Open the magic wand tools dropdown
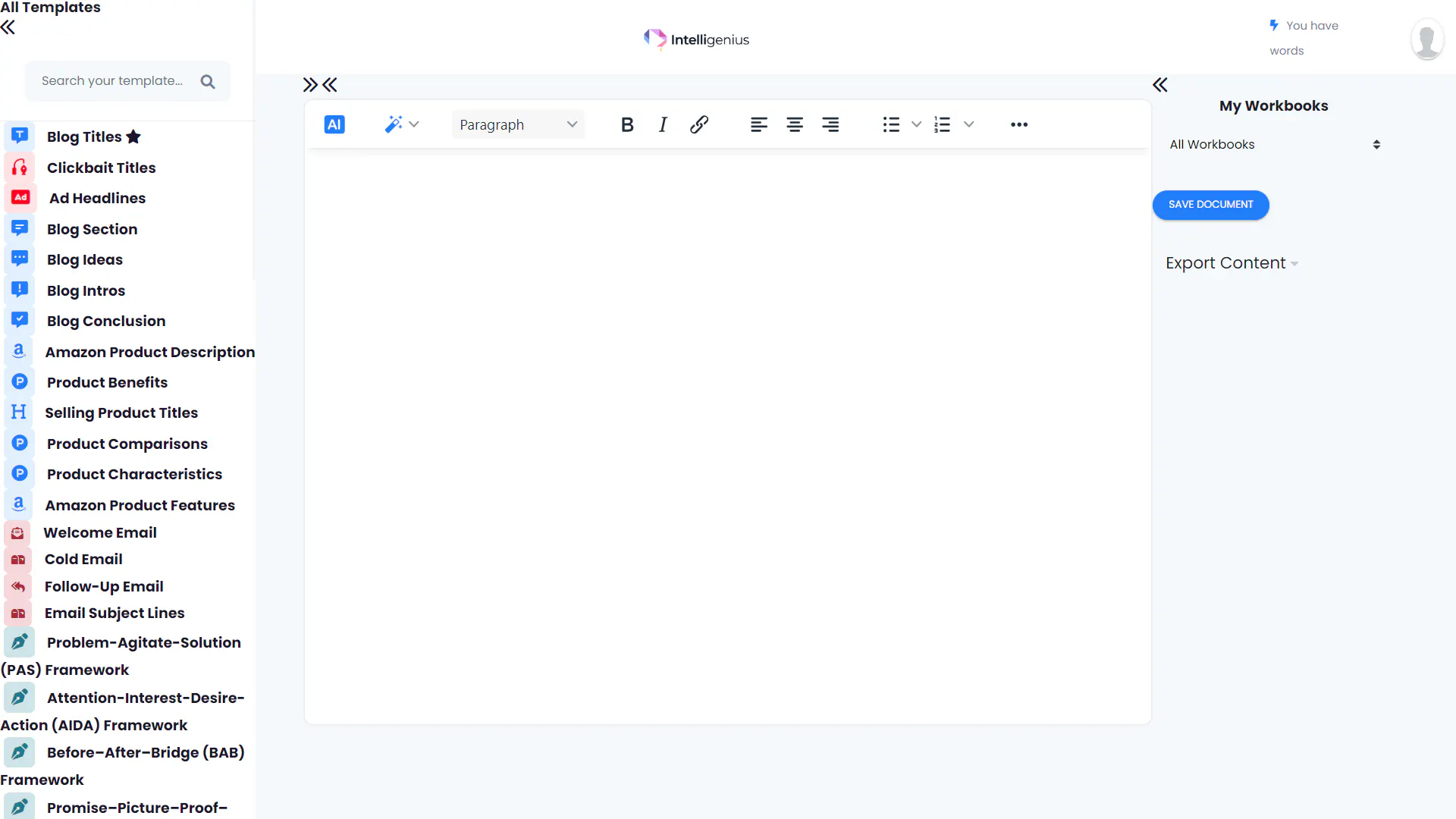This screenshot has height=819, width=1456. point(401,124)
